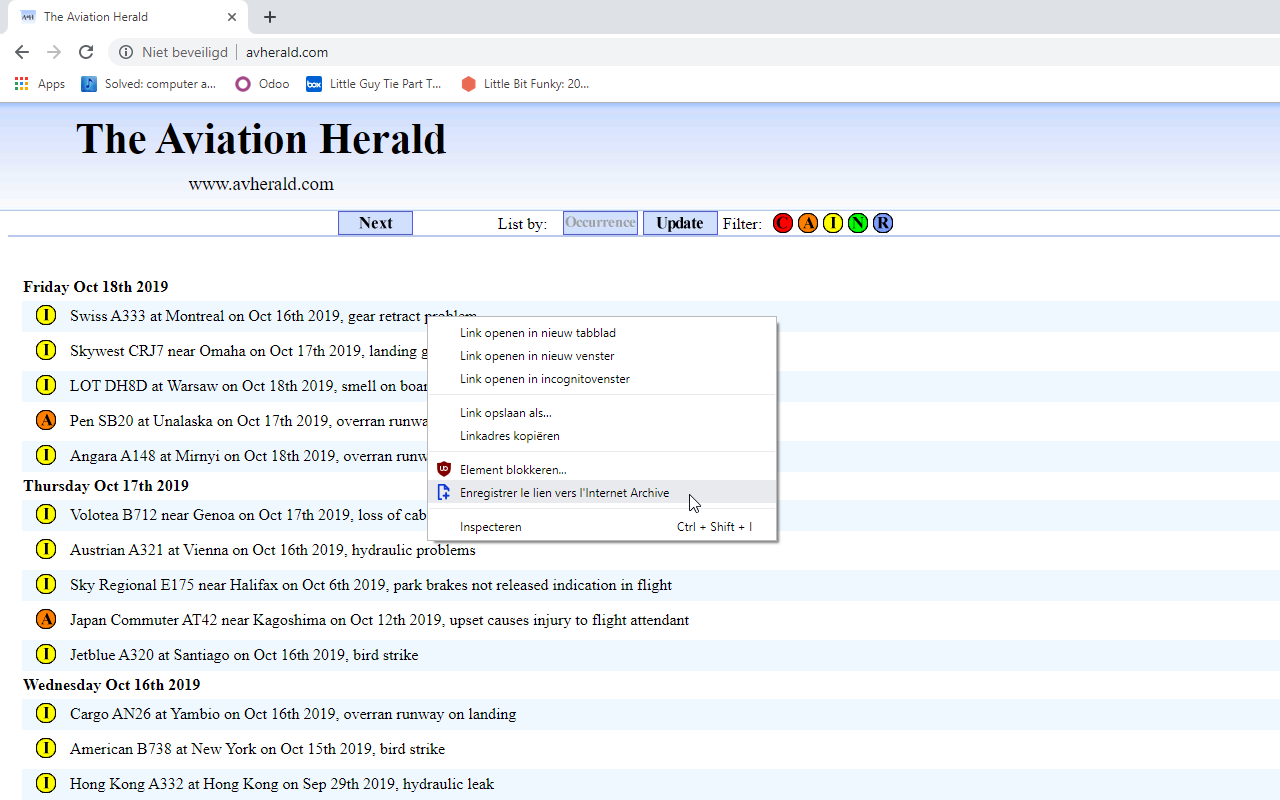Open 'Little Guy Tie Part T...' bookmark
Screen dimensions: 1280x800
tap(374, 84)
